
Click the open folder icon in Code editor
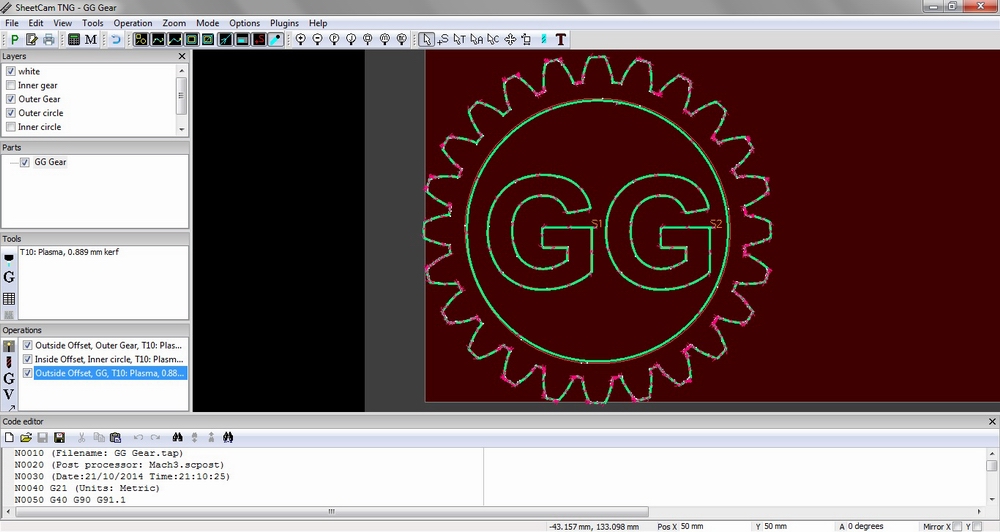[26, 438]
